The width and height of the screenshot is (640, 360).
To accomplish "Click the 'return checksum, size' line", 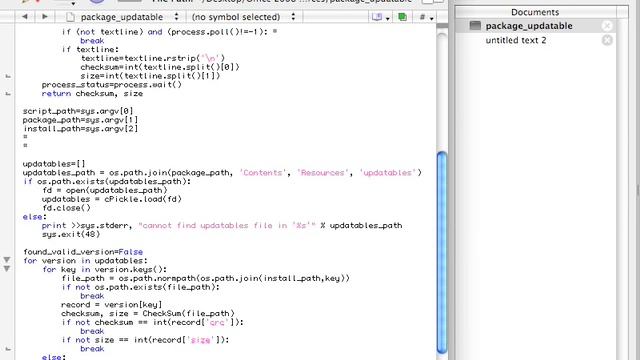I will pos(92,93).
